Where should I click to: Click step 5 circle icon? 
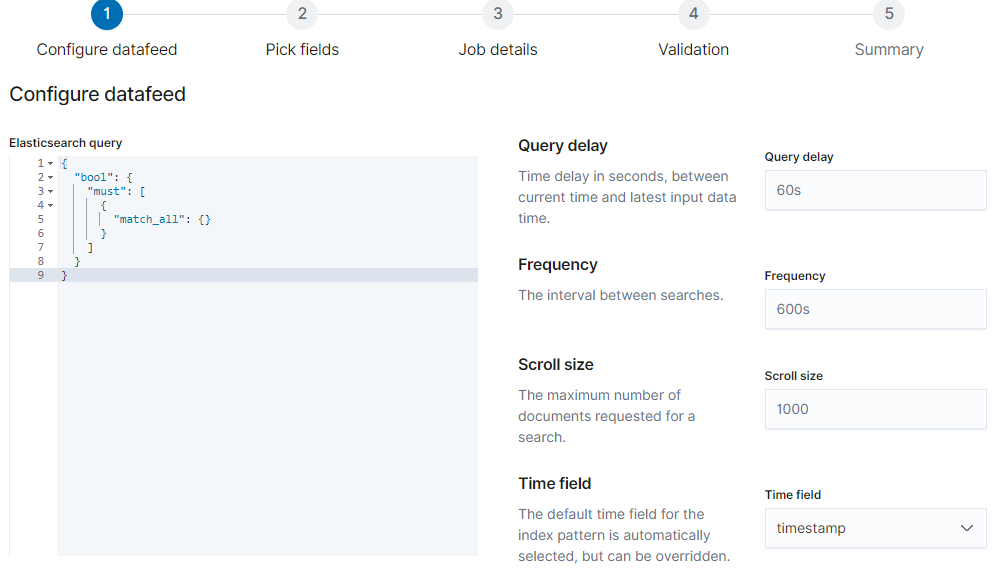pyautogui.click(x=889, y=14)
